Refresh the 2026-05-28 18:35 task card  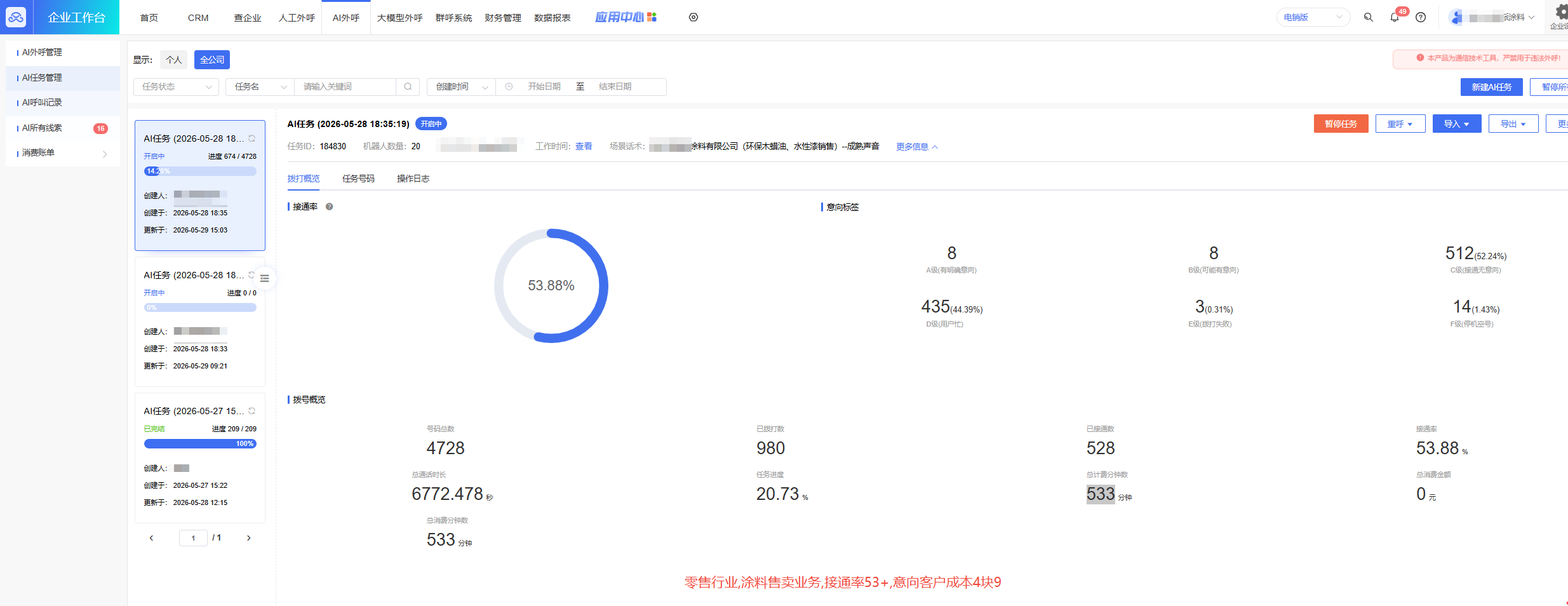tap(252, 138)
